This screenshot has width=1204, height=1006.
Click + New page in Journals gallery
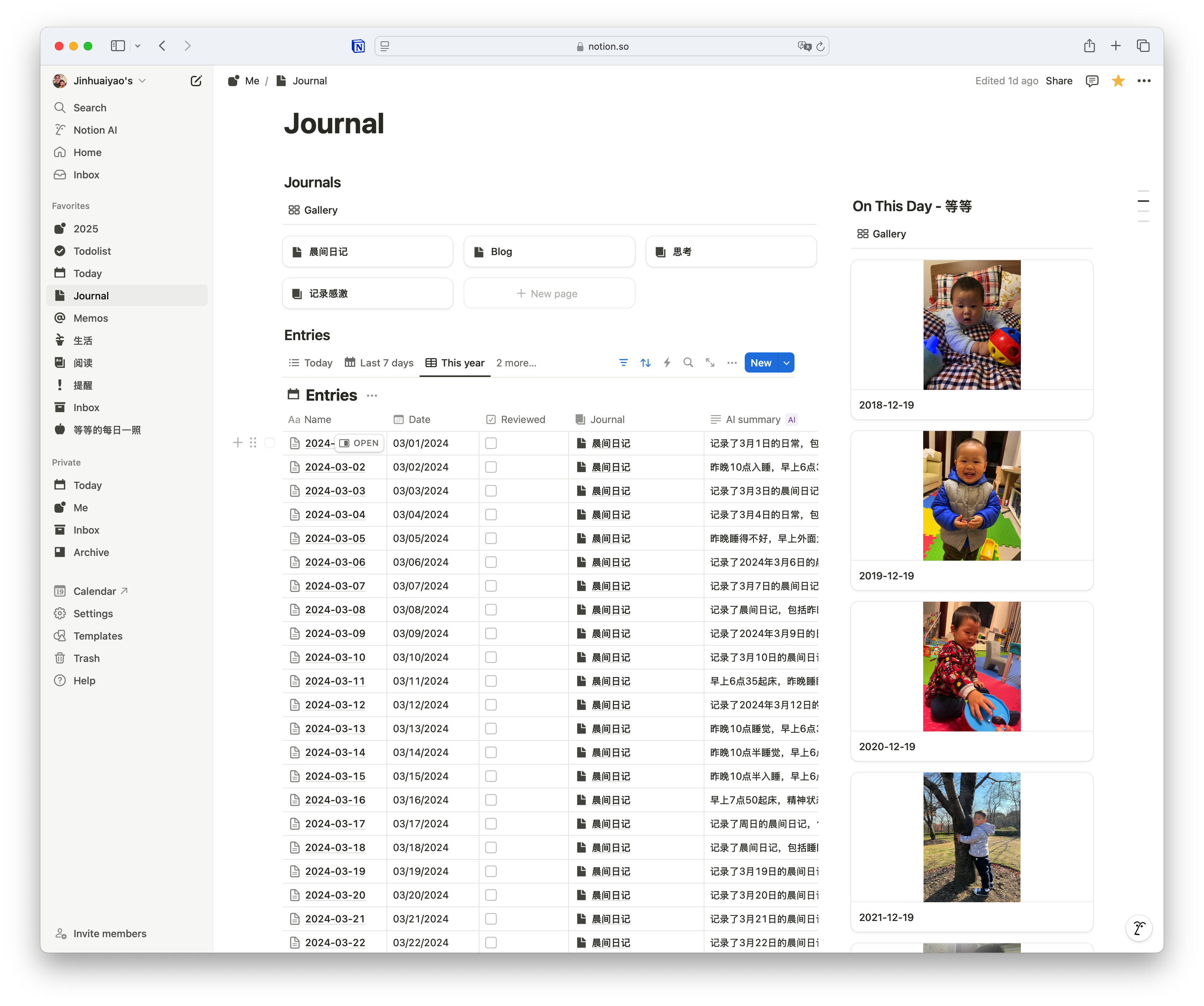click(x=549, y=294)
